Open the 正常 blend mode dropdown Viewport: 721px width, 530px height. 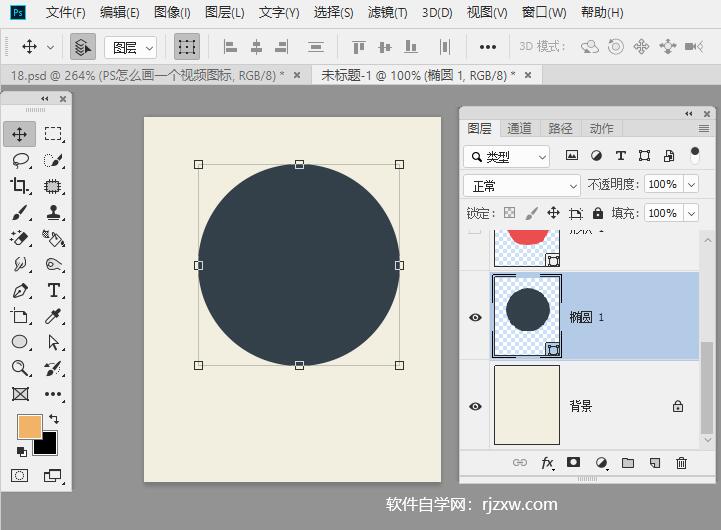(522, 186)
